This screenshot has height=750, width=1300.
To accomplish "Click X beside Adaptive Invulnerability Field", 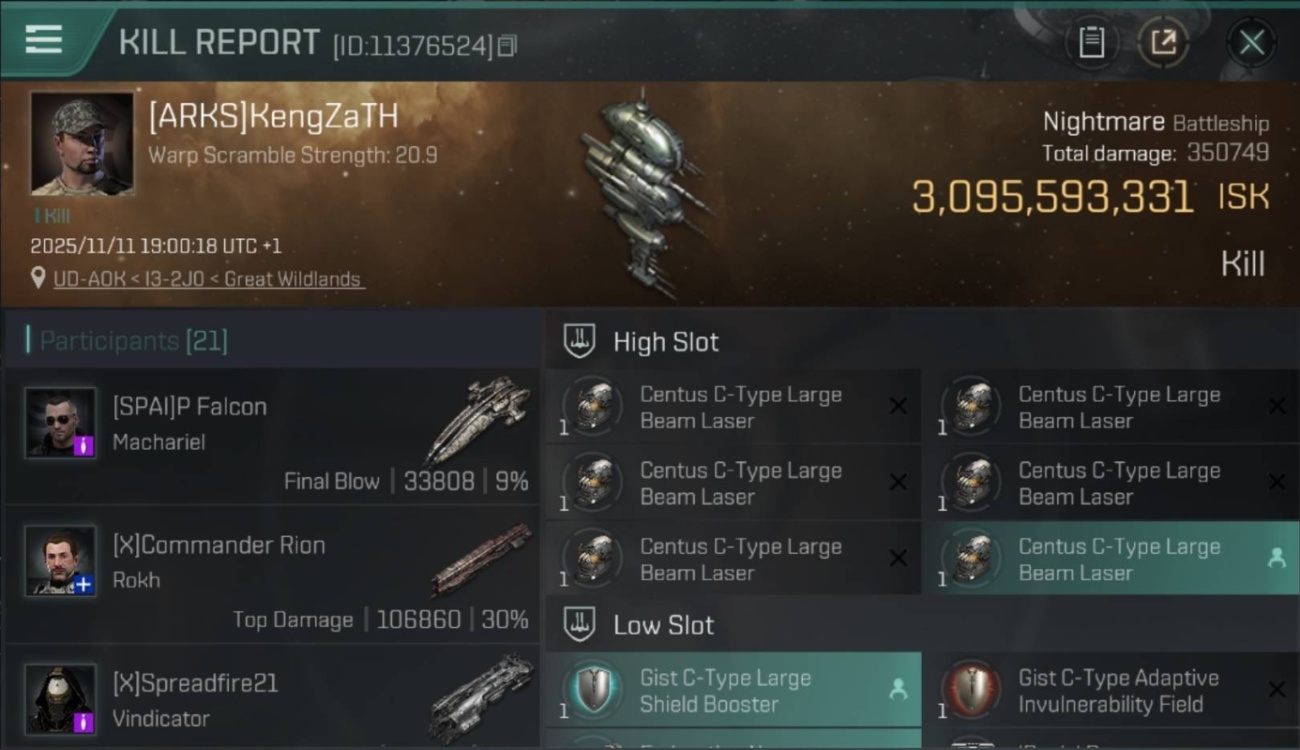I will (x=1276, y=689).
